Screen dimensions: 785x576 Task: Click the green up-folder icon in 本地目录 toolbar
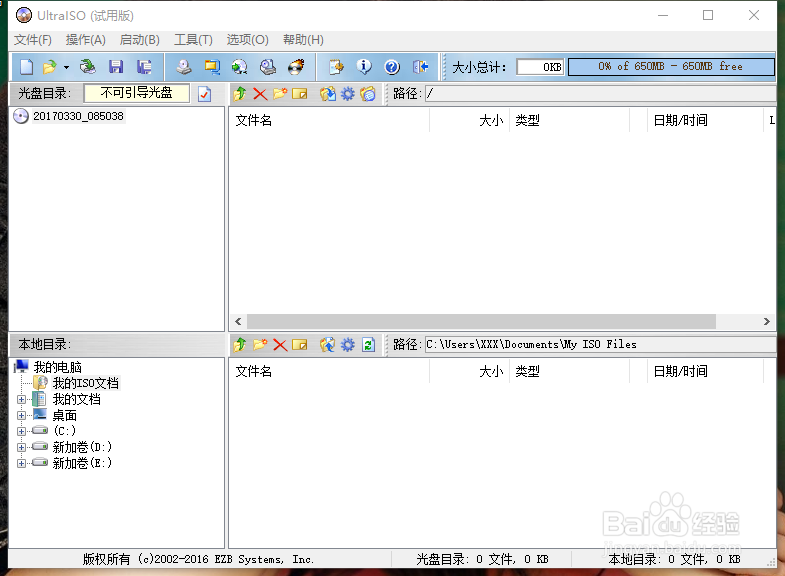240,344
